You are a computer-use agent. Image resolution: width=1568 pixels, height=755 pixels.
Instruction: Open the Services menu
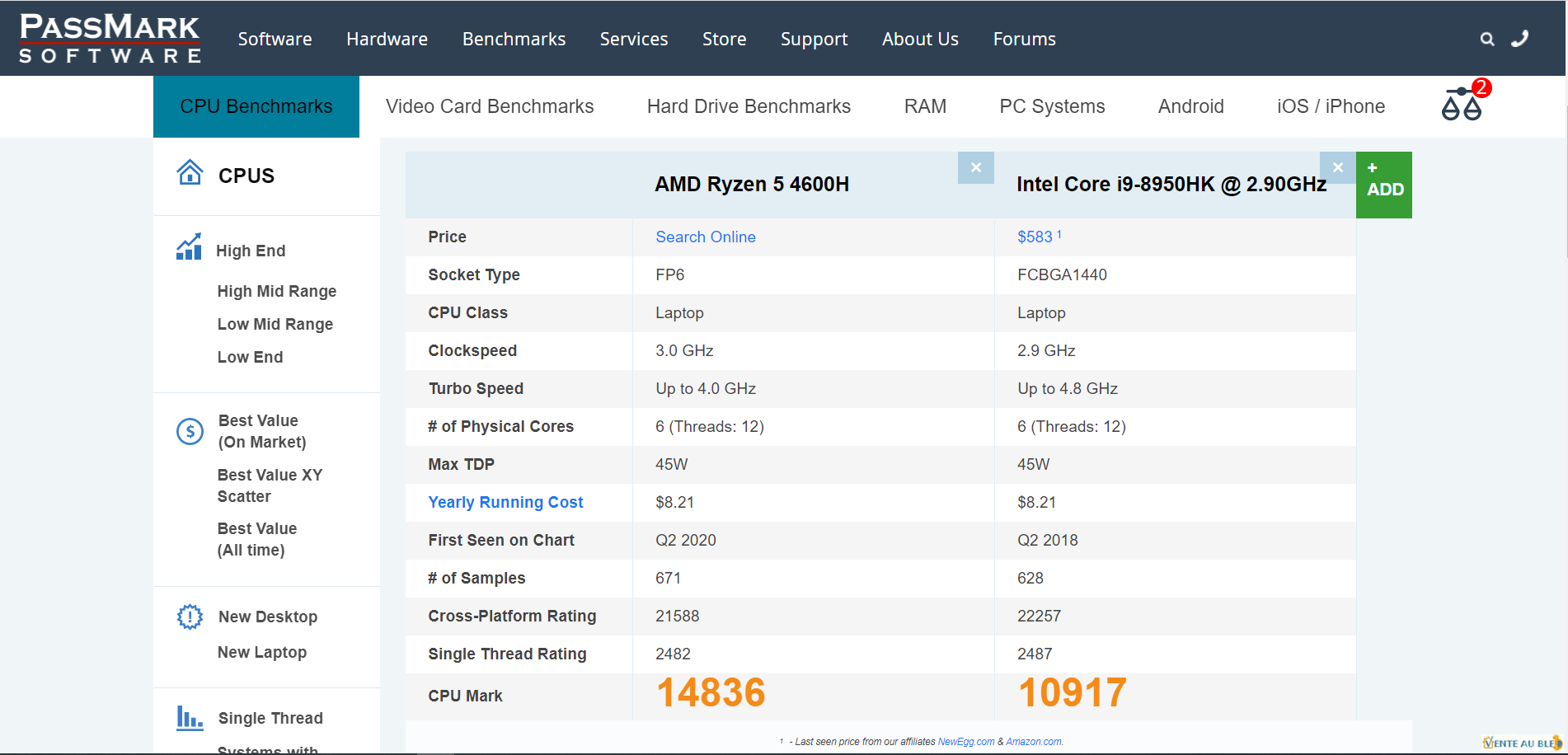point(634,39)
